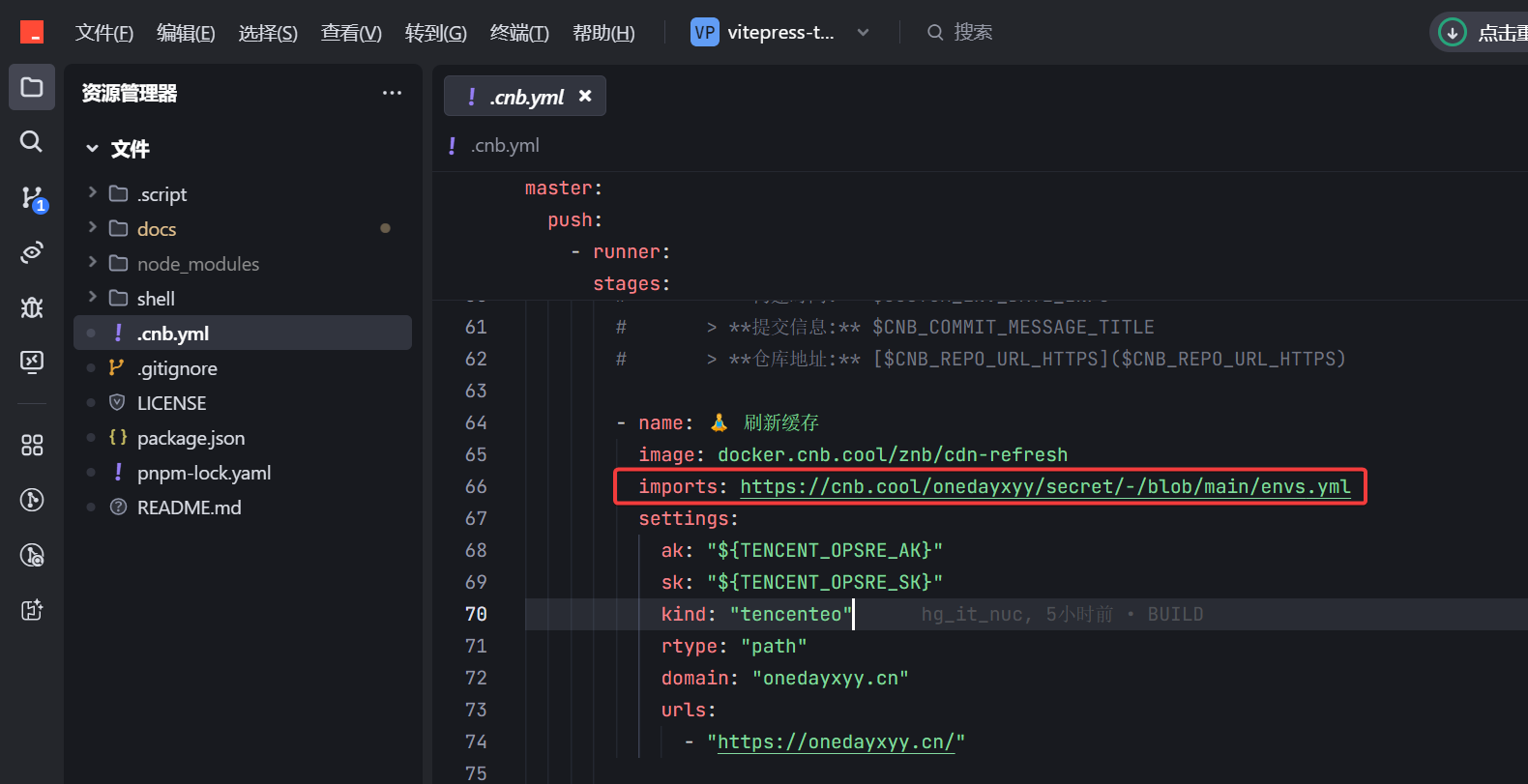
Task: Select .cnb.yml in the file tree
Action: click(243, 333)
